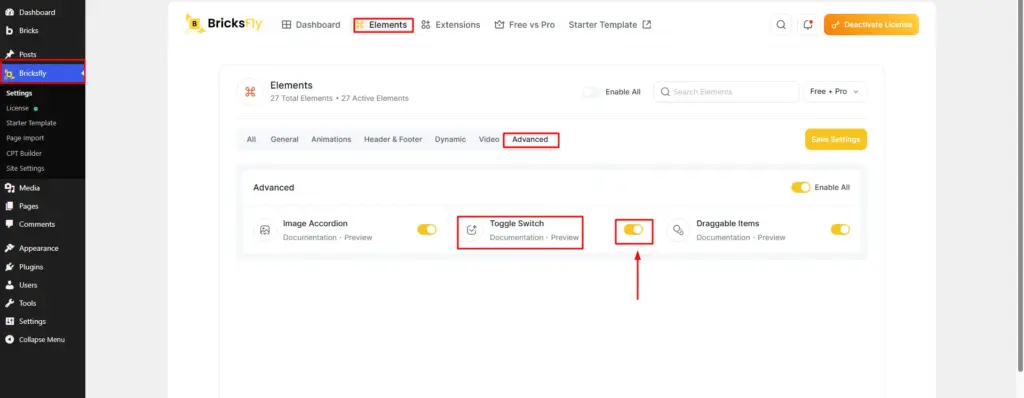Turn off the Toggle Switch element
The image size is (1024, 398).
pos(633,229)
